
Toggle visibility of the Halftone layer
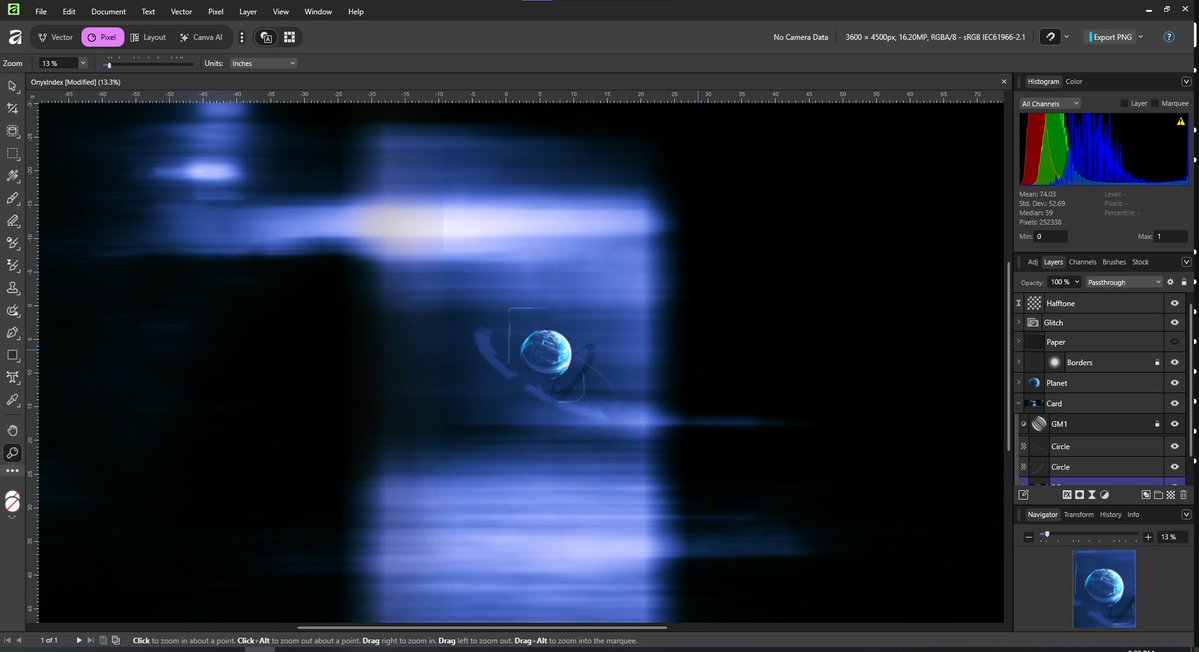pos(1175,302)
